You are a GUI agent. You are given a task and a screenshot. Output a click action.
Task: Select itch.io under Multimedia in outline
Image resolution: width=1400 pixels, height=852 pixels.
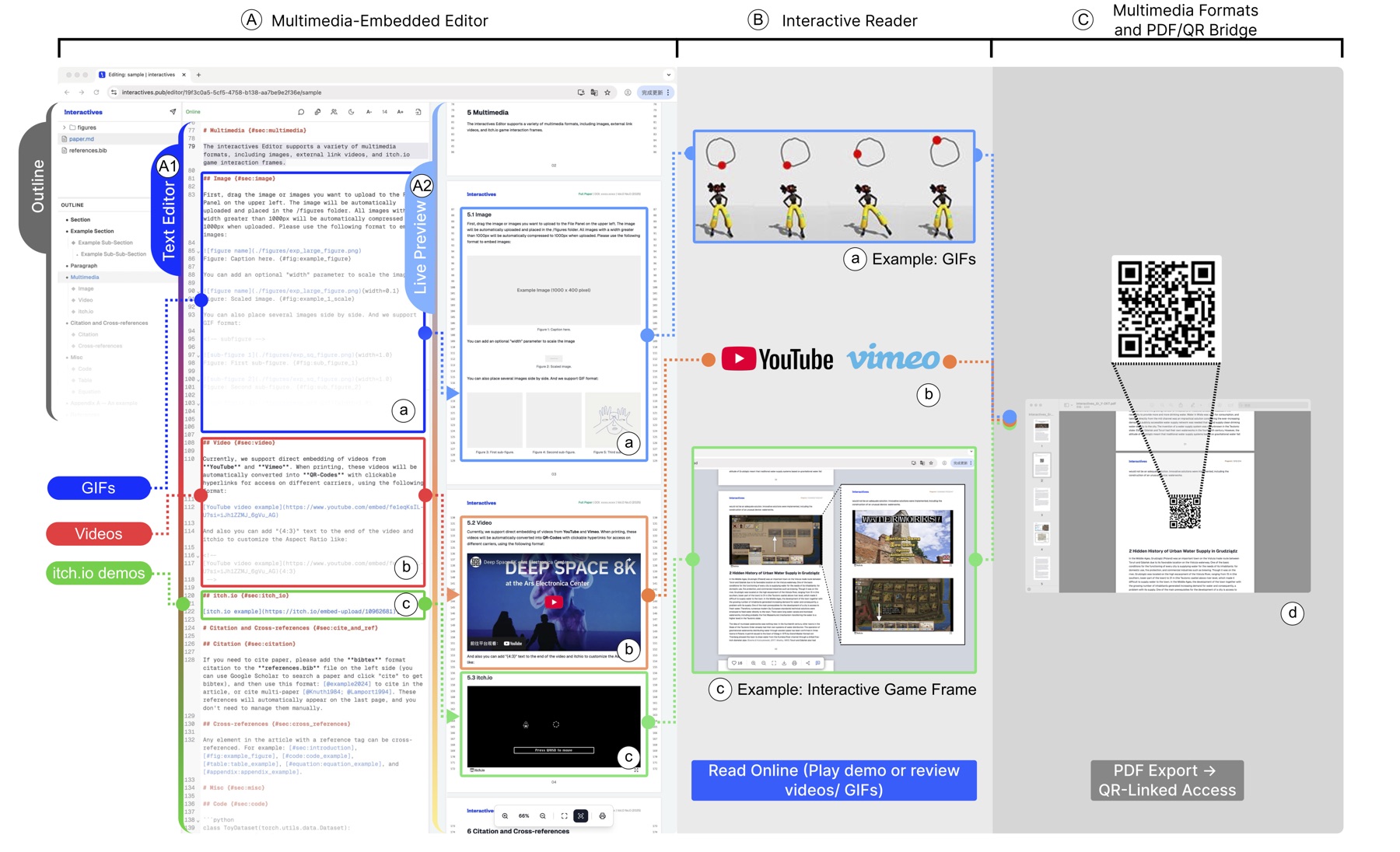(86, 312)
